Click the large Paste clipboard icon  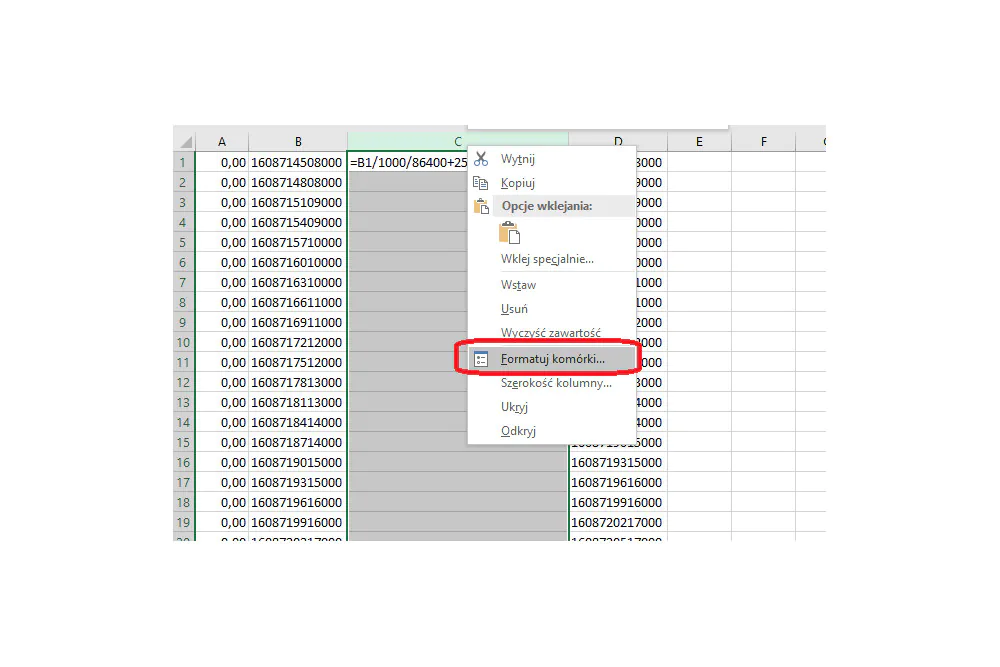510,233
